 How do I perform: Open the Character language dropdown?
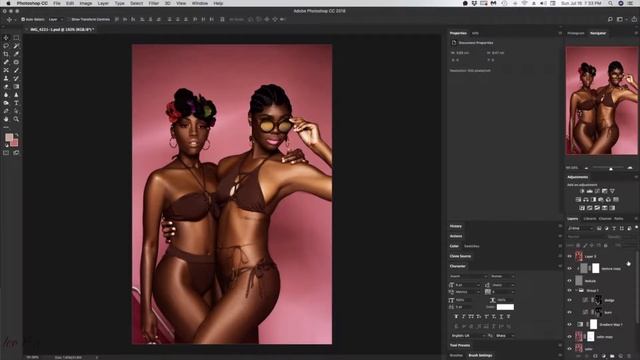(468, 336)
